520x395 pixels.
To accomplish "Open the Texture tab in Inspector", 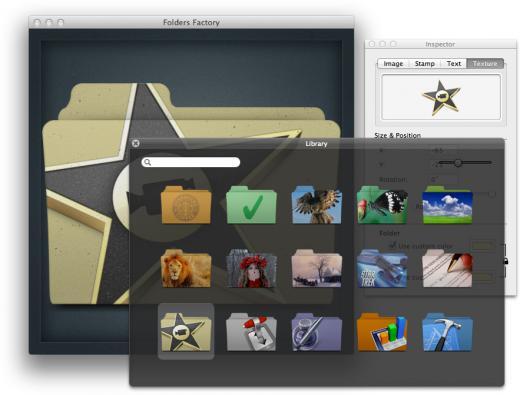I will pyautogui.click(x=485, y=63).
